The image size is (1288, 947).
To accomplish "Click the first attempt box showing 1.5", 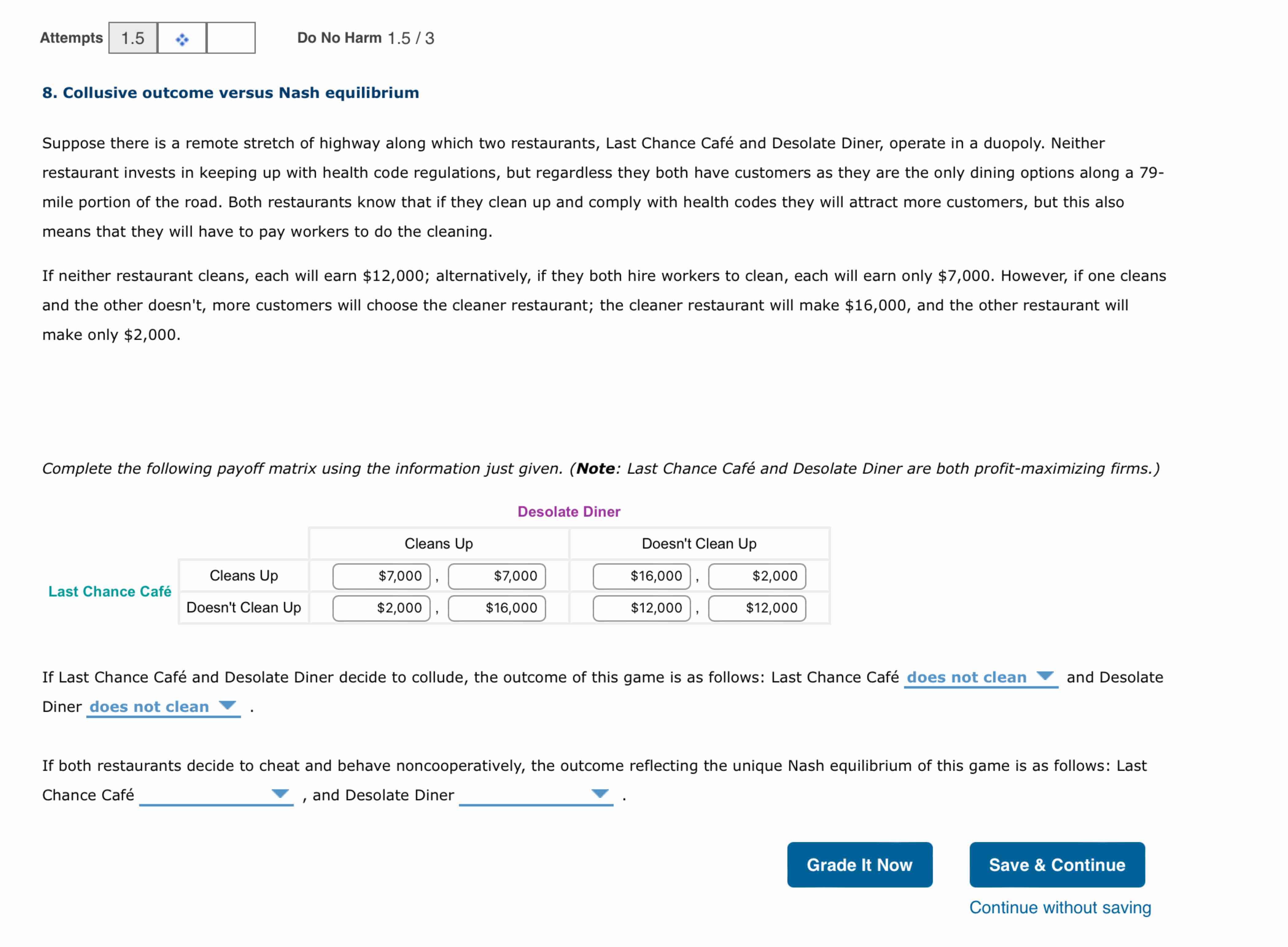I will point(133,38).
